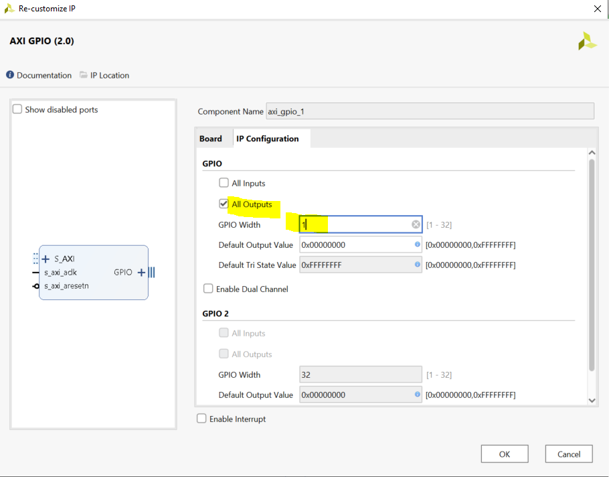This screenshot has width=609, height=477.
Task: Click the IP Location folder icon
Action: click(84, 75)
